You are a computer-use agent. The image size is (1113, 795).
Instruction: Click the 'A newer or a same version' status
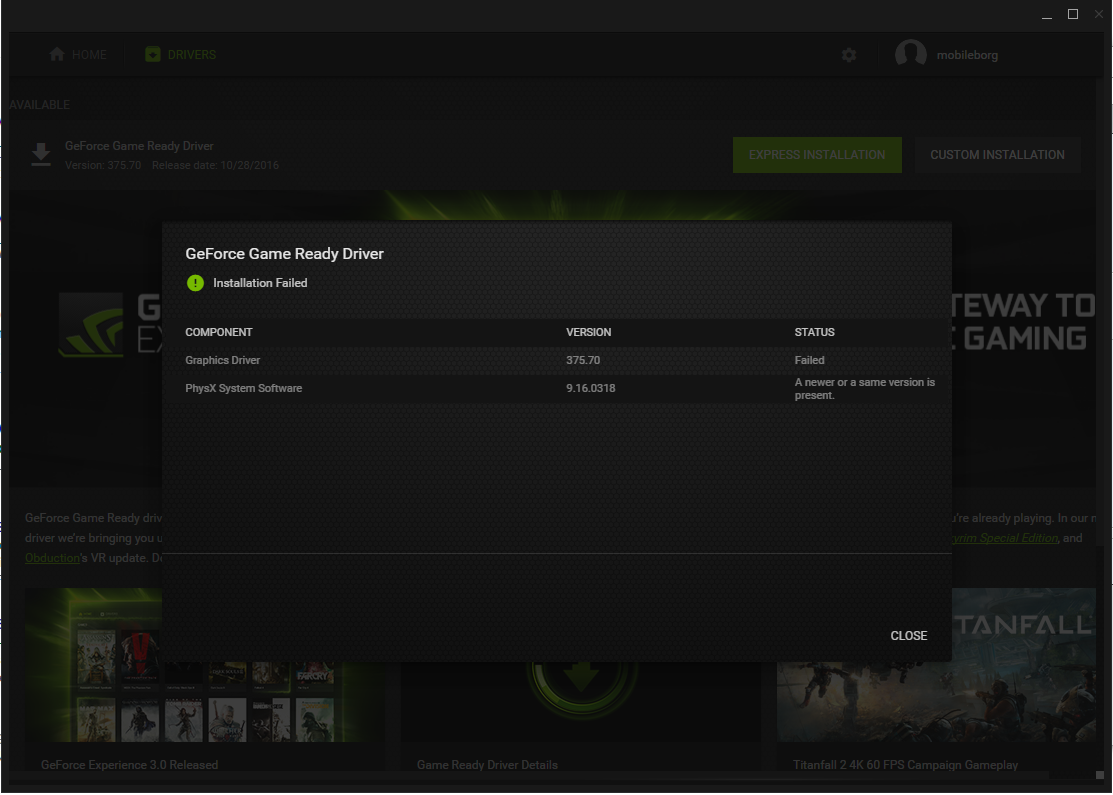865,389
